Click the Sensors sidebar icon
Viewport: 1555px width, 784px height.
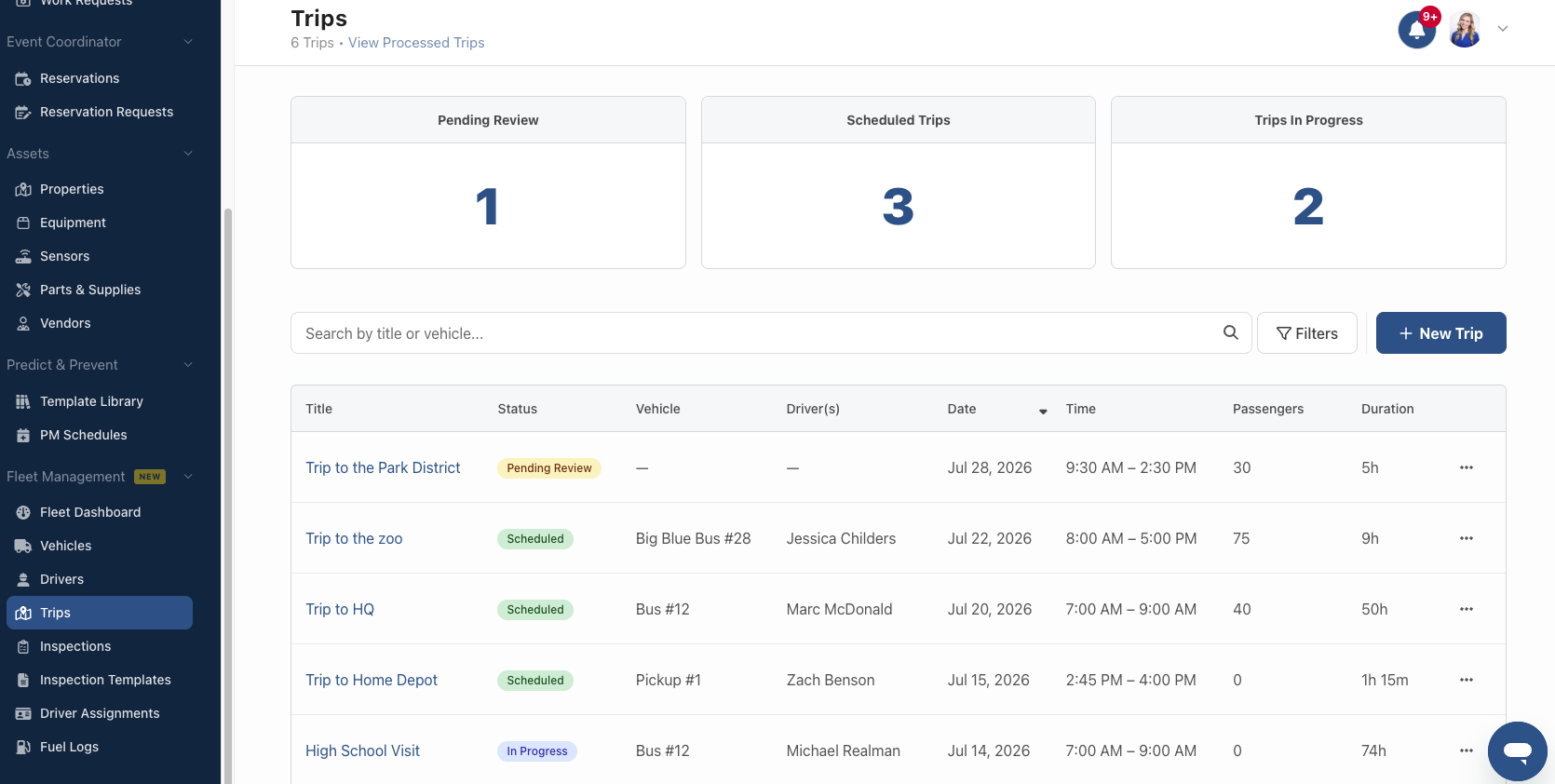click(x=23, y=257)
